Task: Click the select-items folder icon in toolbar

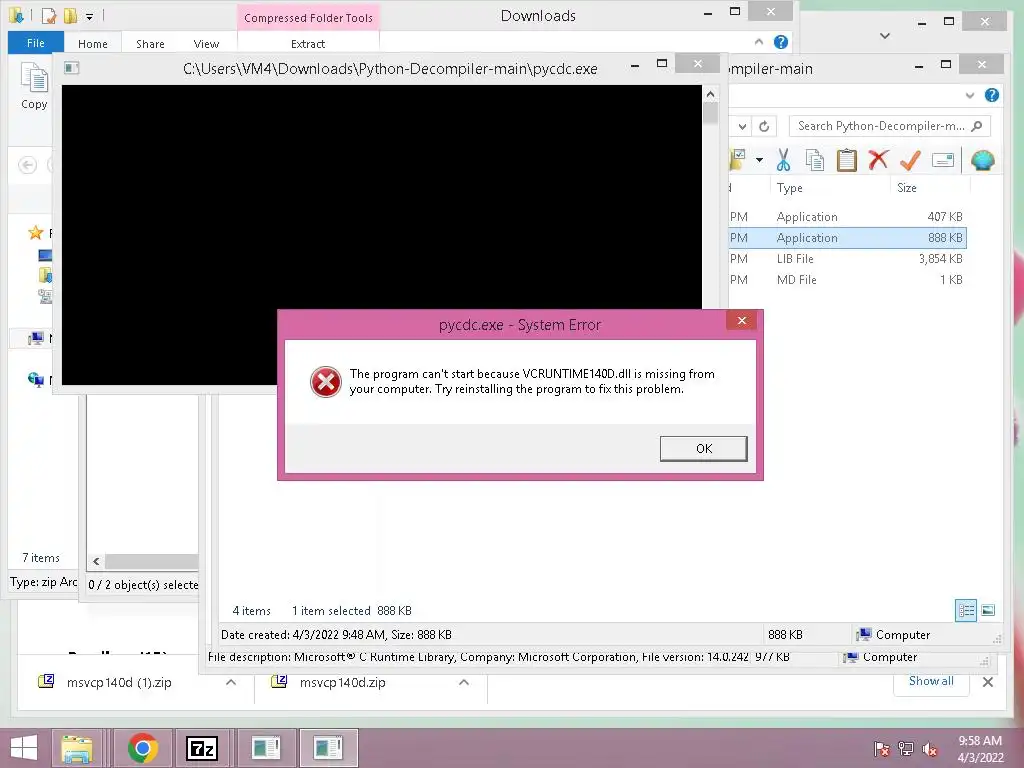Action: point(738,159)
